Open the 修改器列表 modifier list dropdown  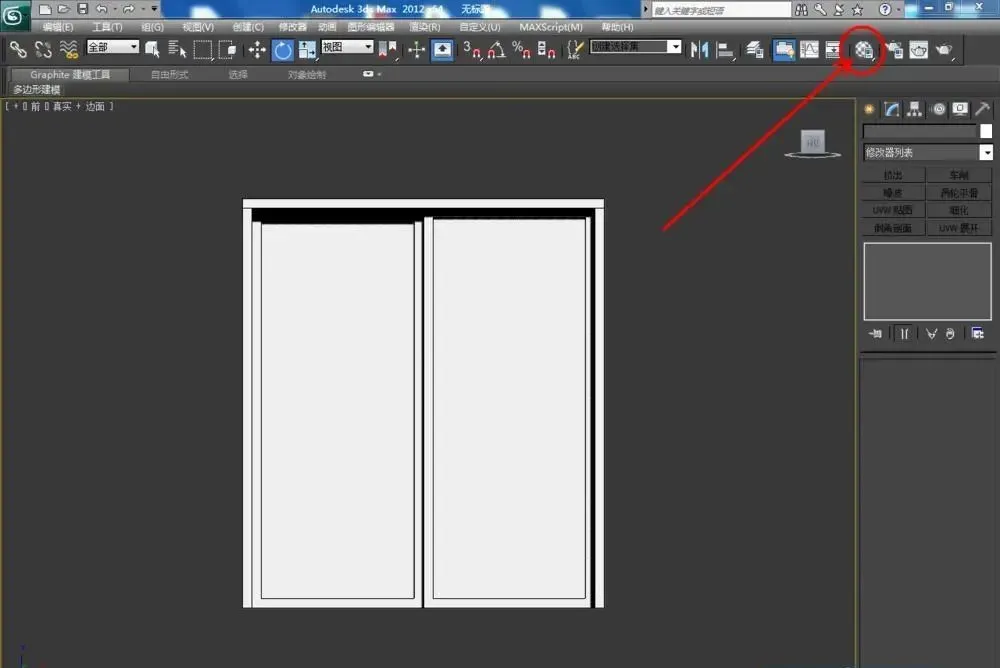point(928,152)
